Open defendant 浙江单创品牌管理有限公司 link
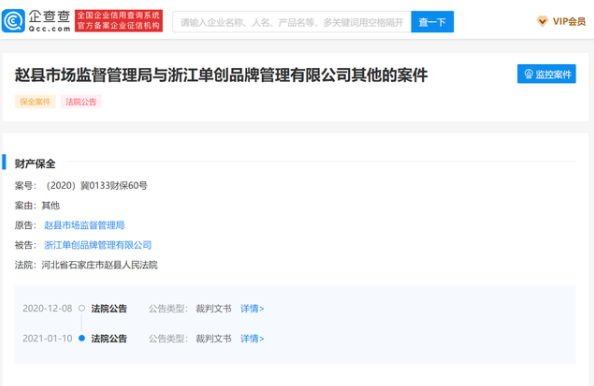Screen dimensions: 594x386 [98, 245]
